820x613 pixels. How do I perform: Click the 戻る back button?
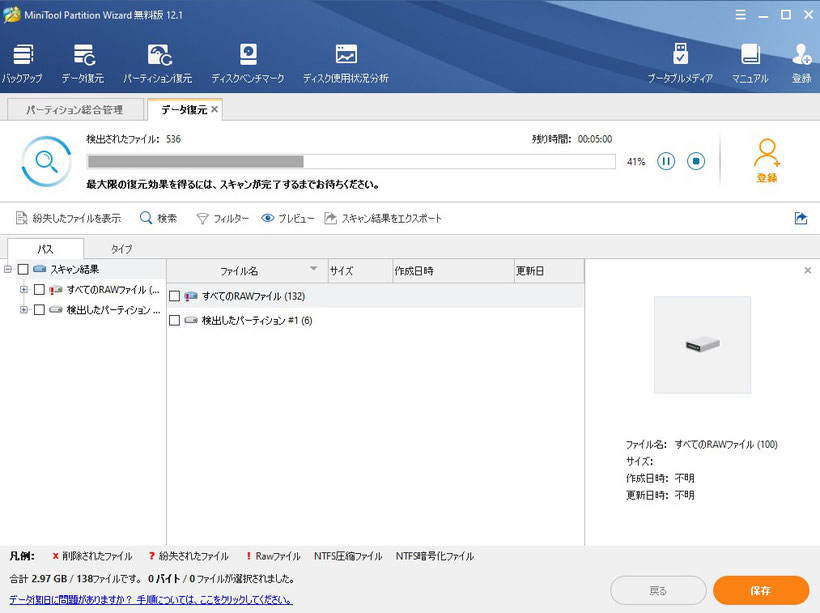click(658, 591)
